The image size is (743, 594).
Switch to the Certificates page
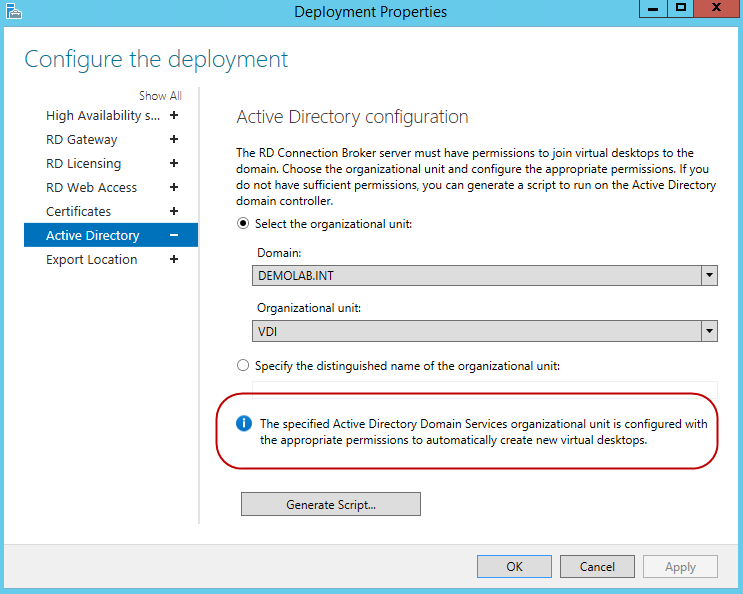pyautogui.click(x=78, y=211)
